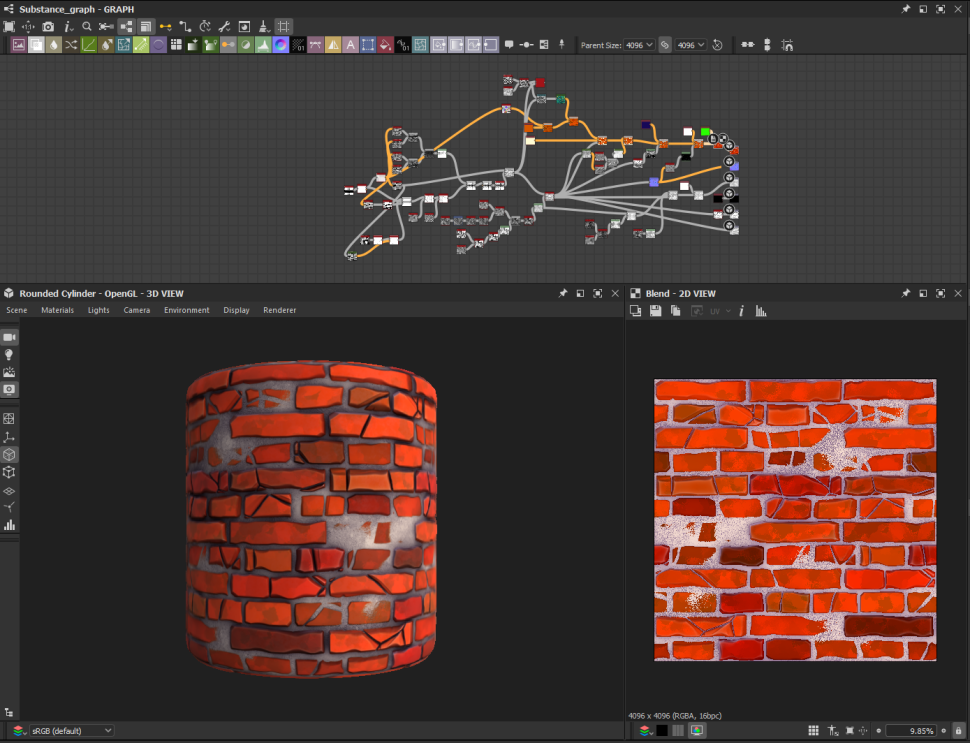Toggle the info icon in 2D view
This screenshot has height=743, width=970.
click(x=741, y=311)
